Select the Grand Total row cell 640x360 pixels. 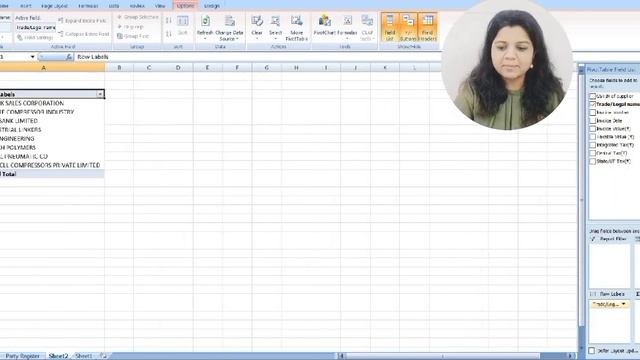pyautogui.click(x=52, y=174)
